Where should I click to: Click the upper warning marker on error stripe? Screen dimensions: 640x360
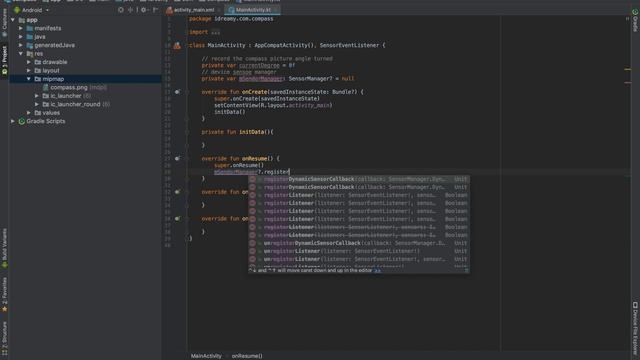tap(627, 69)
